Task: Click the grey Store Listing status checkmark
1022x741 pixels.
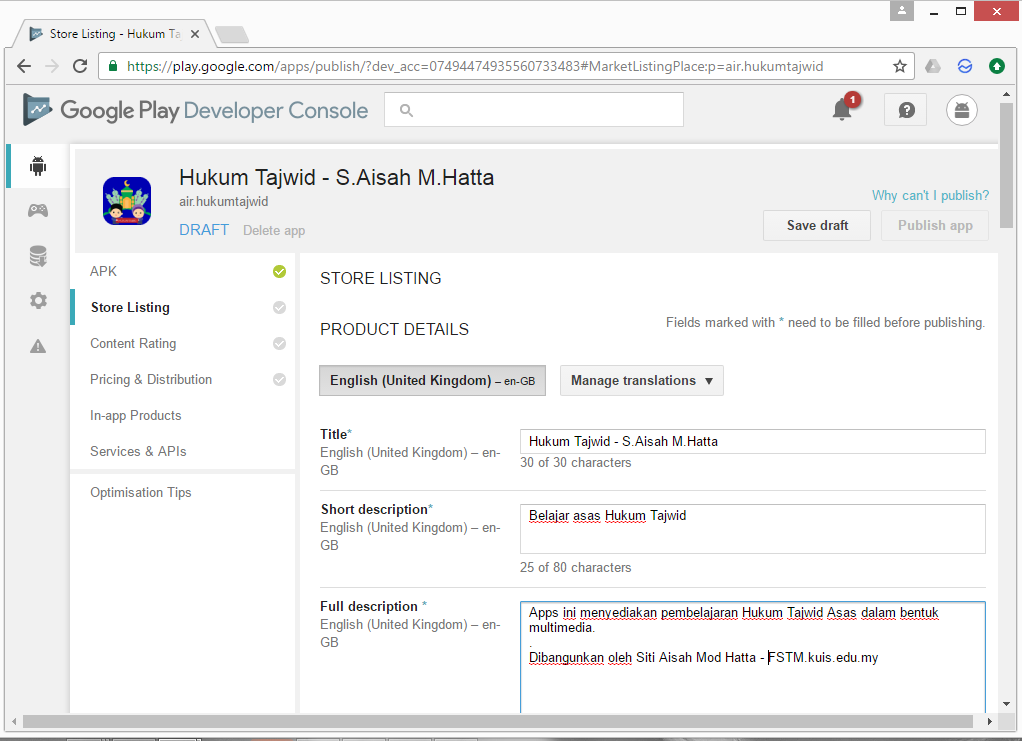Action: coord(279,308)
